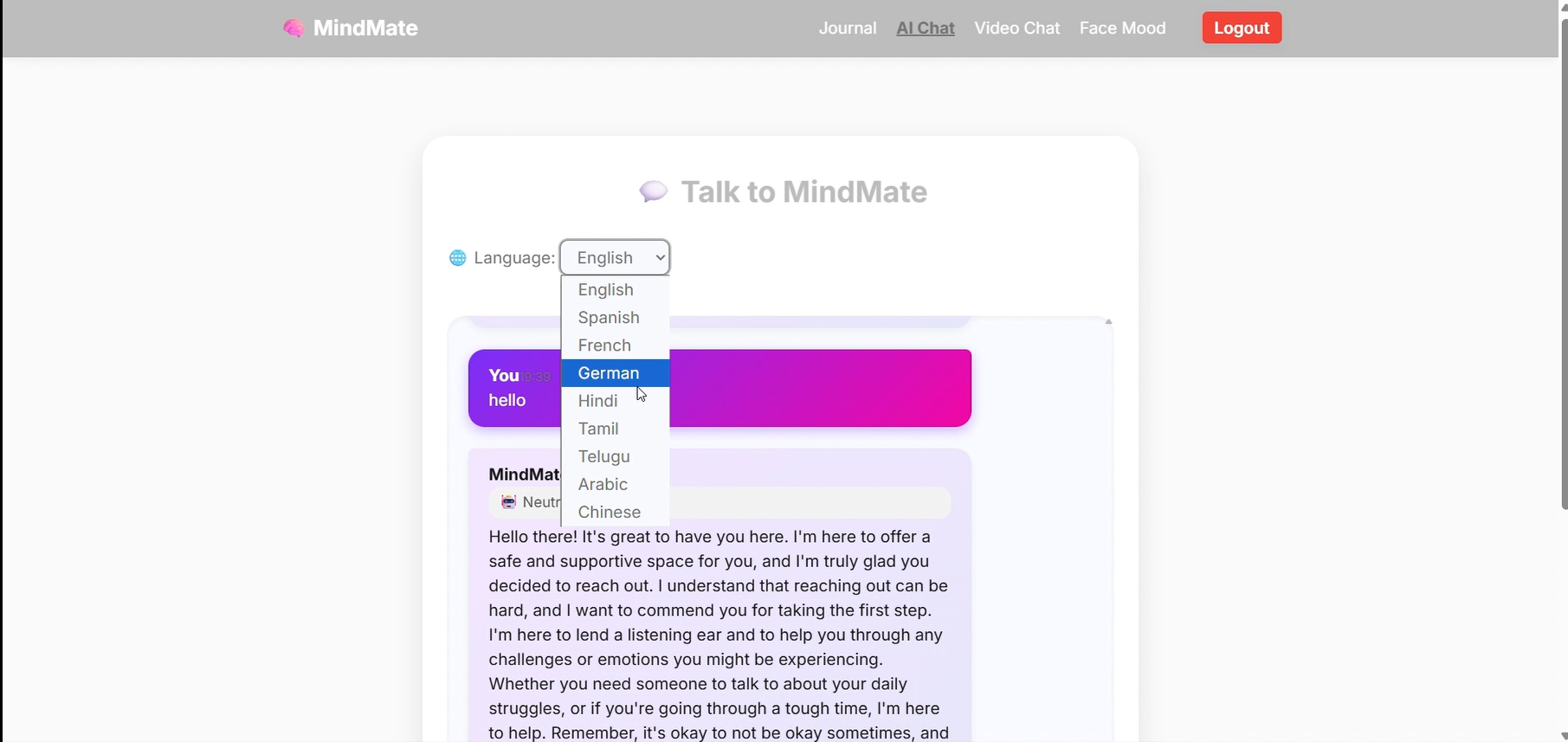
Task: Pick German in the language list
Action: [x=615, y=373]
